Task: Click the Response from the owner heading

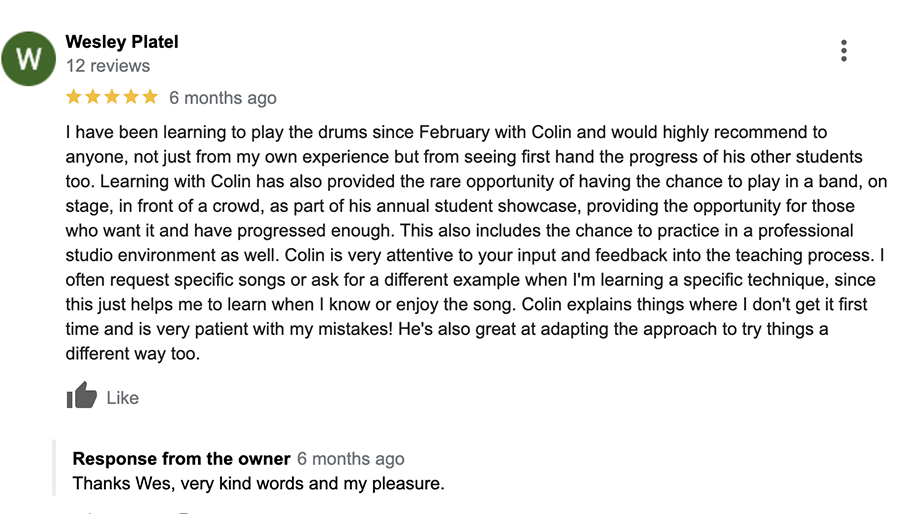Action: (x=181, y=459)
